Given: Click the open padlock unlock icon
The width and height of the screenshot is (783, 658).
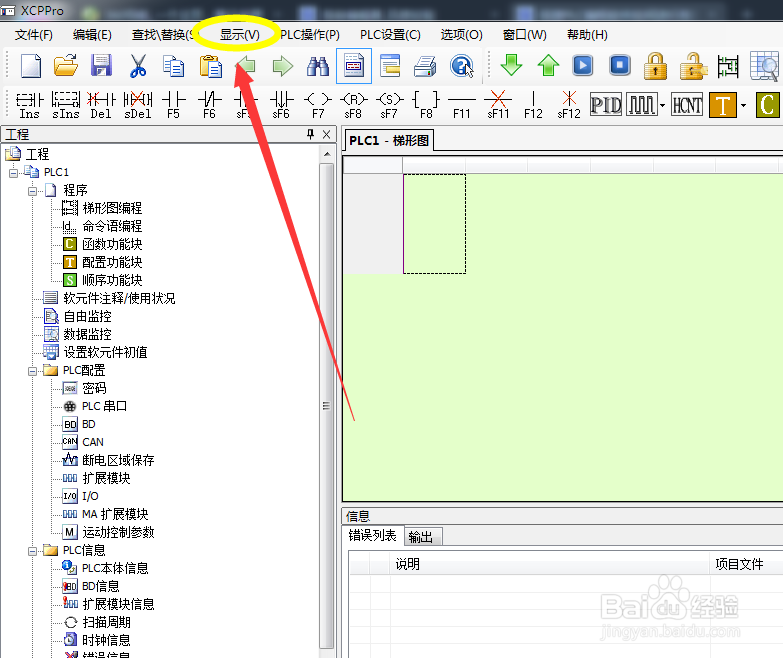Looking at the screenshot, I should pyautogui.click(x=693, y=66).
